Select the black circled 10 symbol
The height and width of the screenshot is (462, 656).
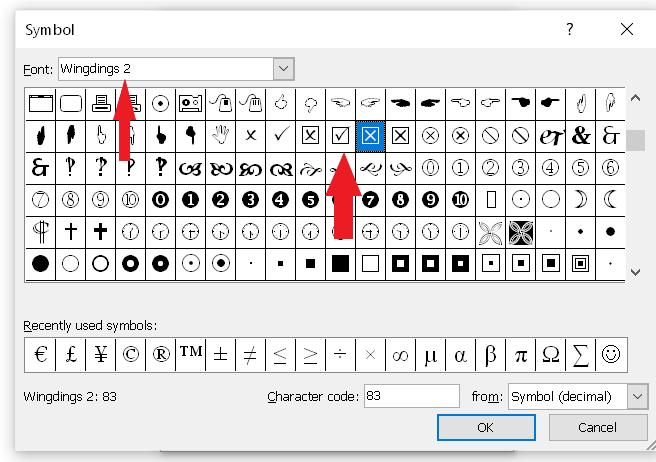[x=460, y=200]
